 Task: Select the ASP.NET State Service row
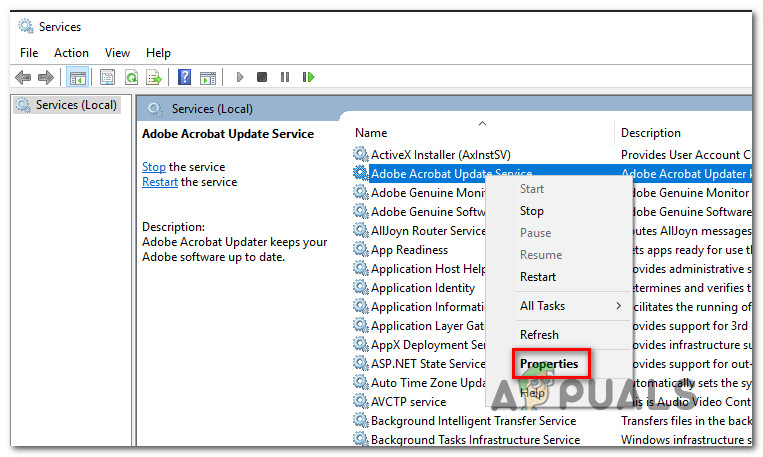coord(428,364)
